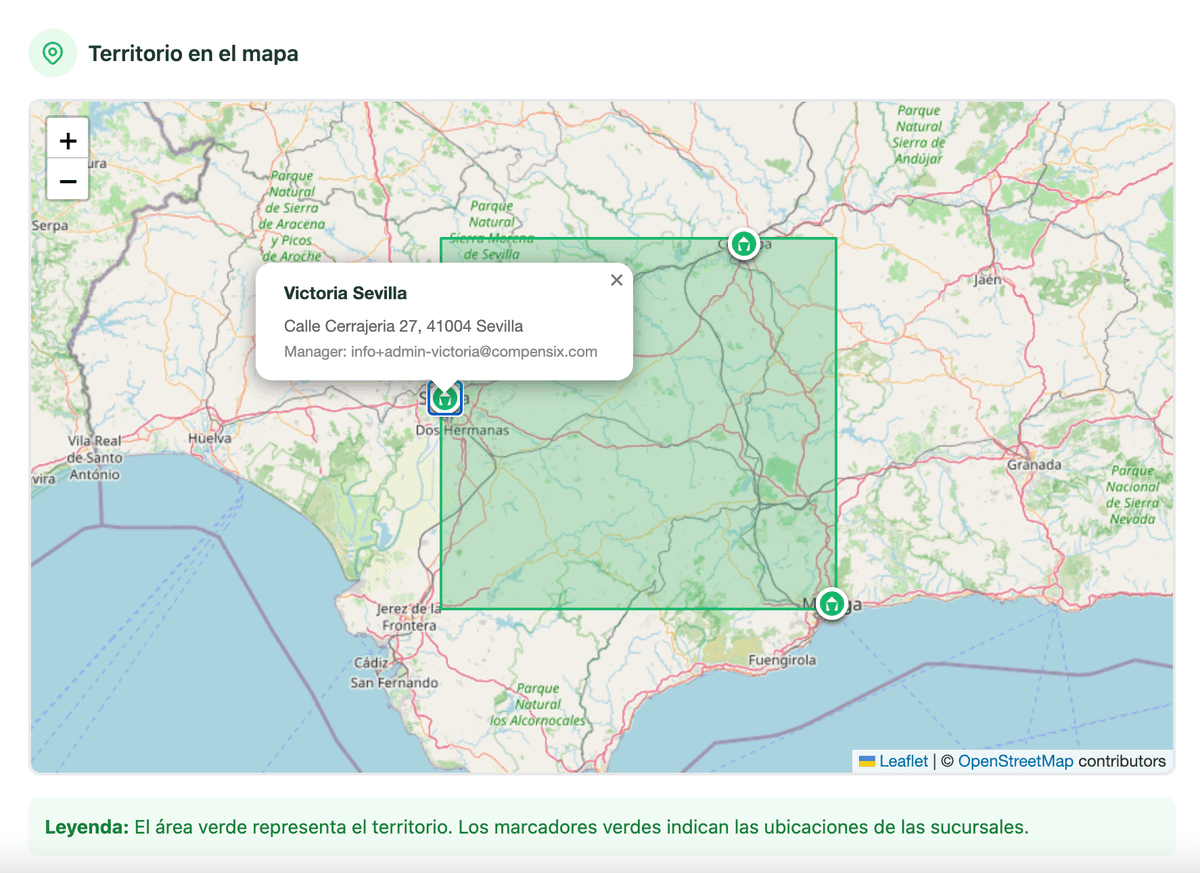The image size is (1200, 873).
Task: Click the manager email in the popup
Action: (x=441, y=351)
